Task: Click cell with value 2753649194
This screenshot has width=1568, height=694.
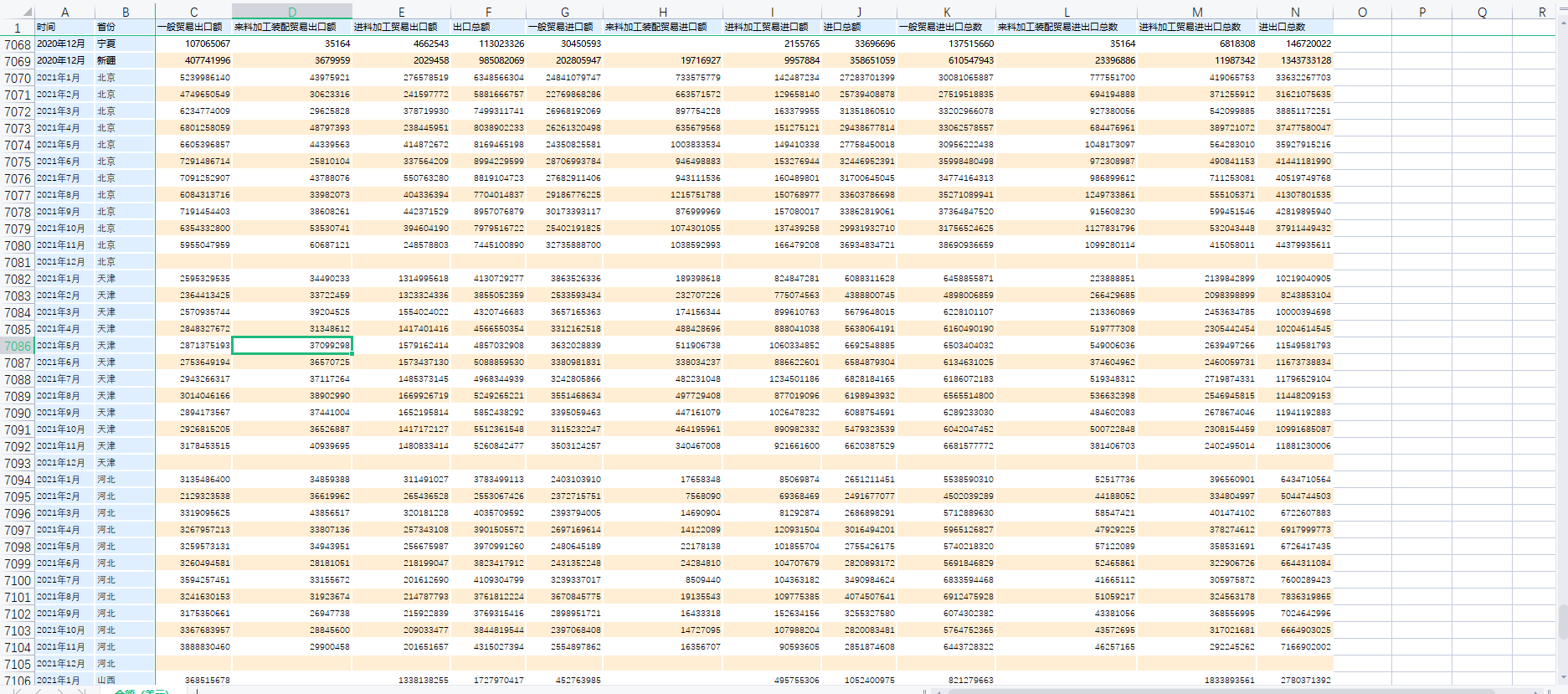Action: coord(193,362)
